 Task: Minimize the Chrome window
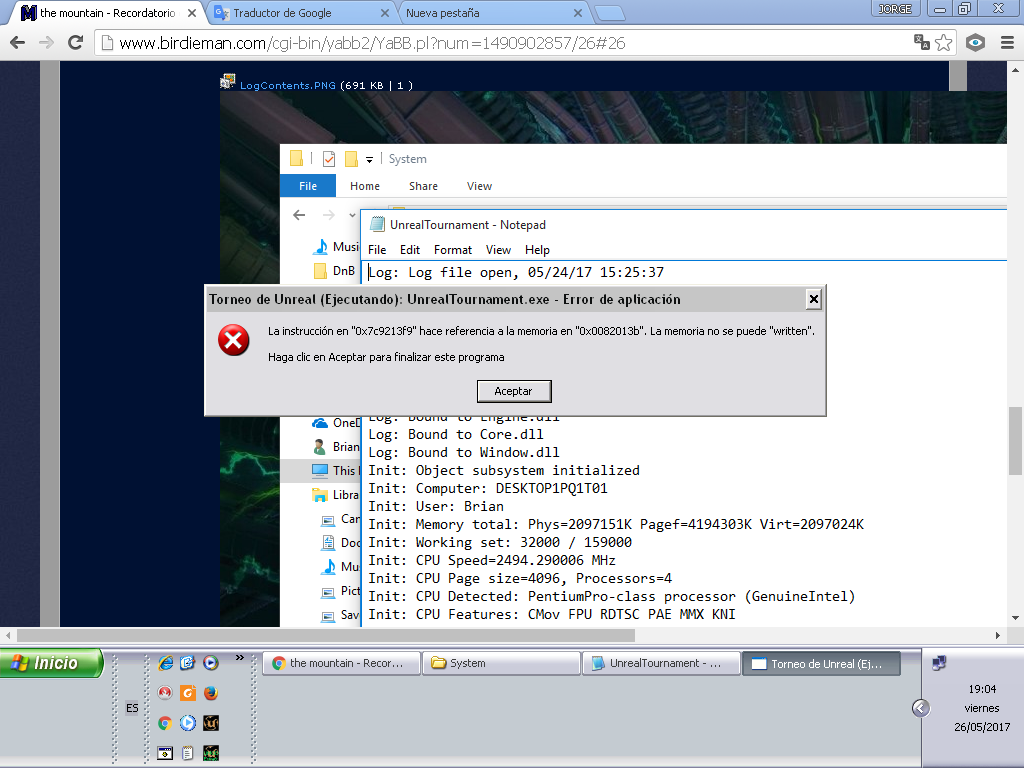(940, 9)
